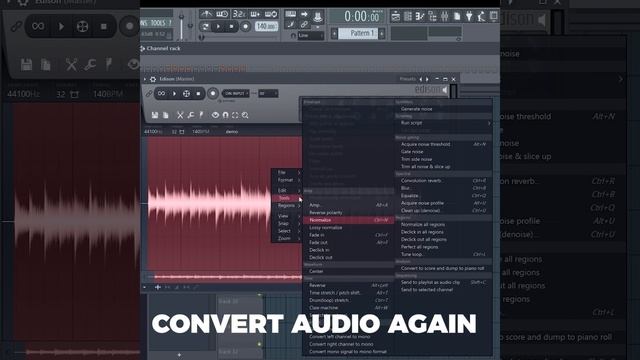This screenshot has height=360, width=640.
Task: Click the 3.2 countdown icon in FL toolbar
Action: (x=239, y=14)
